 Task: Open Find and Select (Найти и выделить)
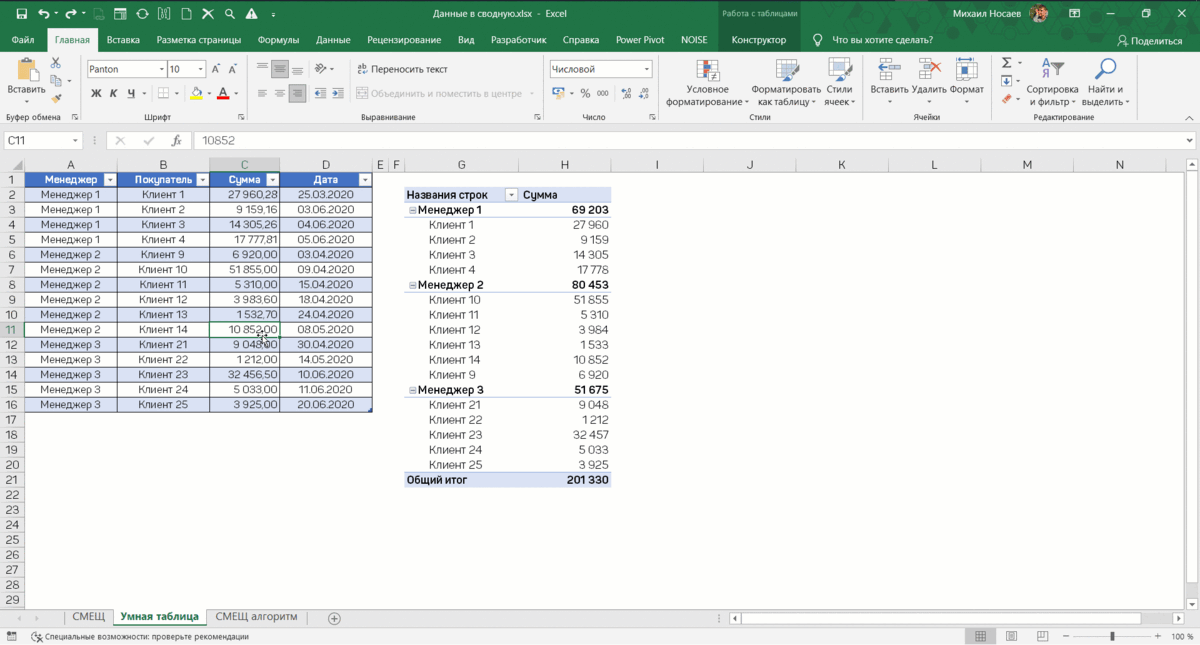pos(1105,82)
